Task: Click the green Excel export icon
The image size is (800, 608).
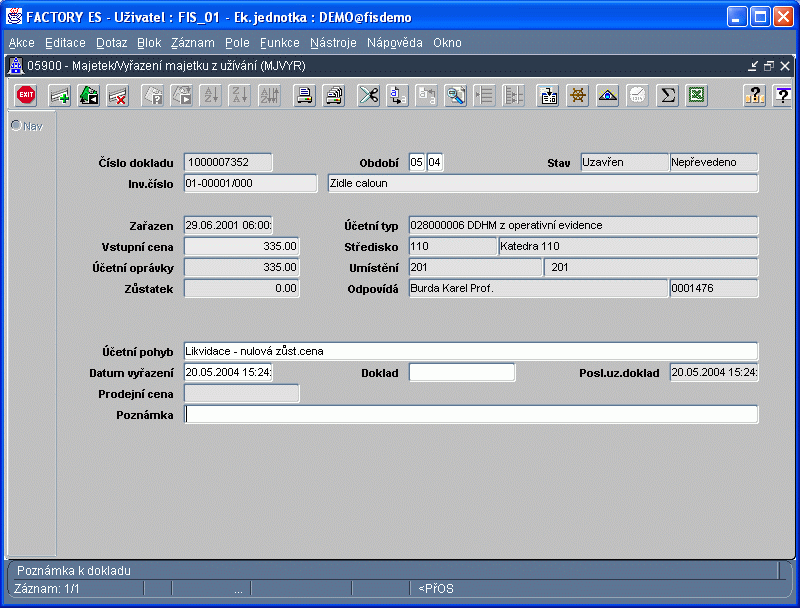Action: tap(696, 95)
